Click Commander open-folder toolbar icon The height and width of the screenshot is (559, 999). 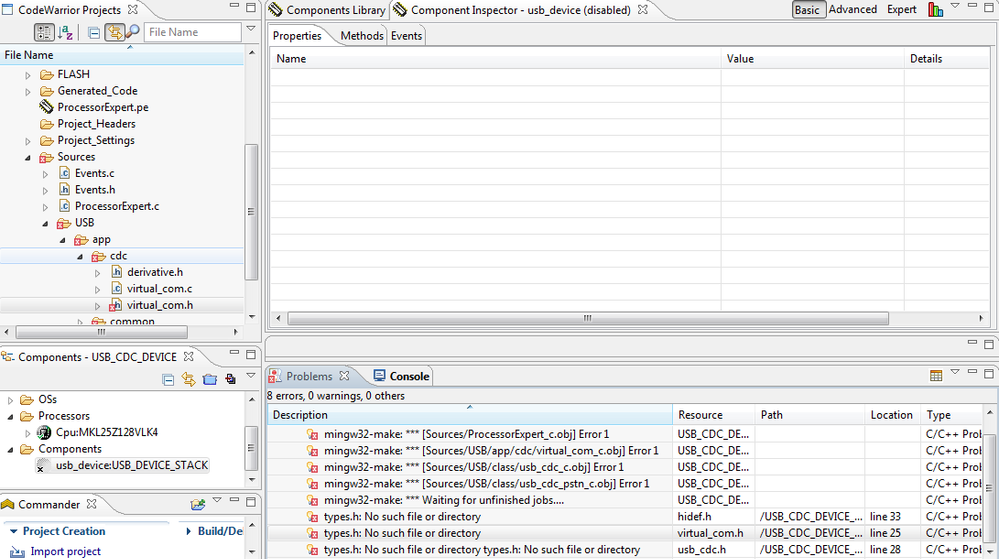click(198, 504)
